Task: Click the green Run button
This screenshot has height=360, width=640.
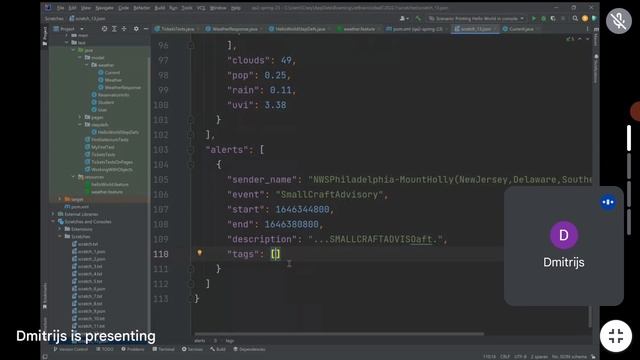Action: pyautogui.click(x=533, y=18)
